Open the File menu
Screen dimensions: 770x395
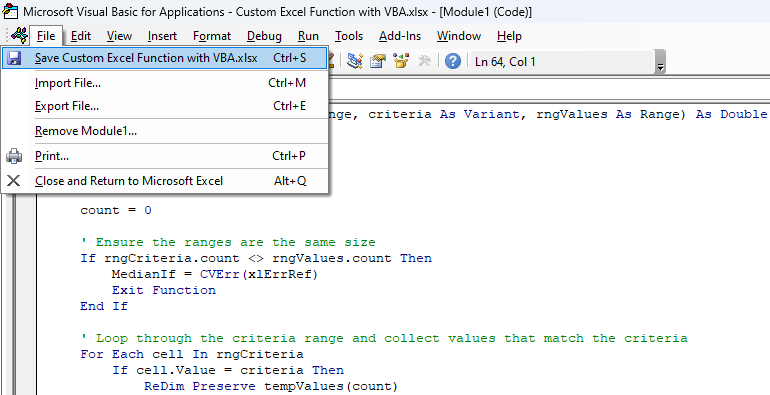(46, 36)
